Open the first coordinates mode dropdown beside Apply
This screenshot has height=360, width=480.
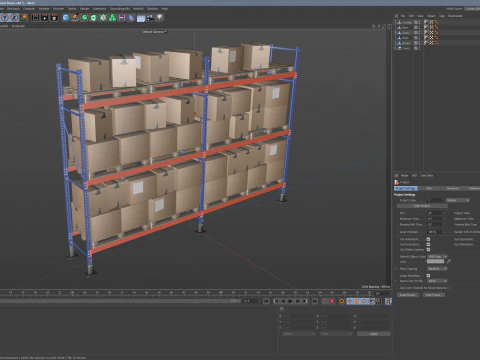click(x=299, y=334)
